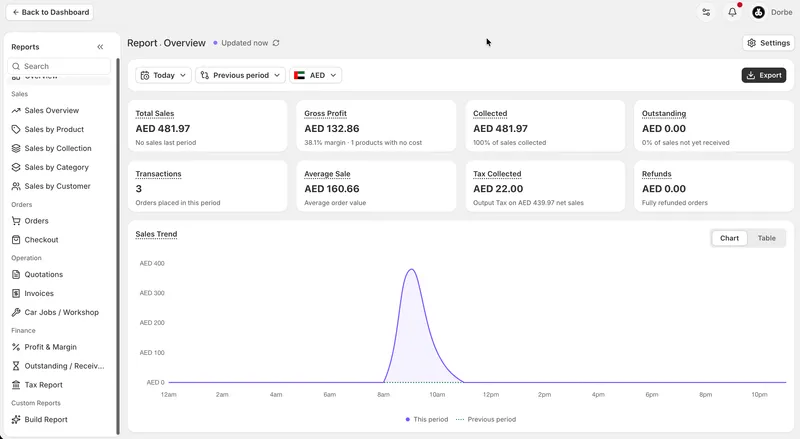The width and height of the screenshot is (800, 439).
Task: Click the AED 22.00 tax collected value
Action: [498, 189]
